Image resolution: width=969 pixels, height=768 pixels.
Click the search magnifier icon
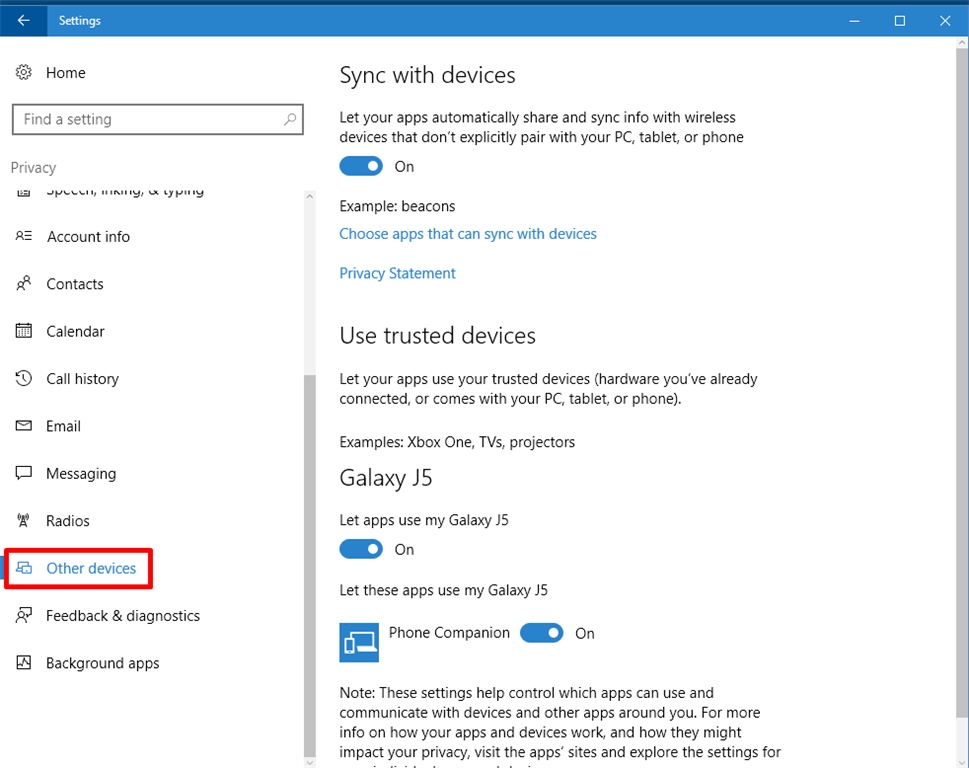click(290, 119)
